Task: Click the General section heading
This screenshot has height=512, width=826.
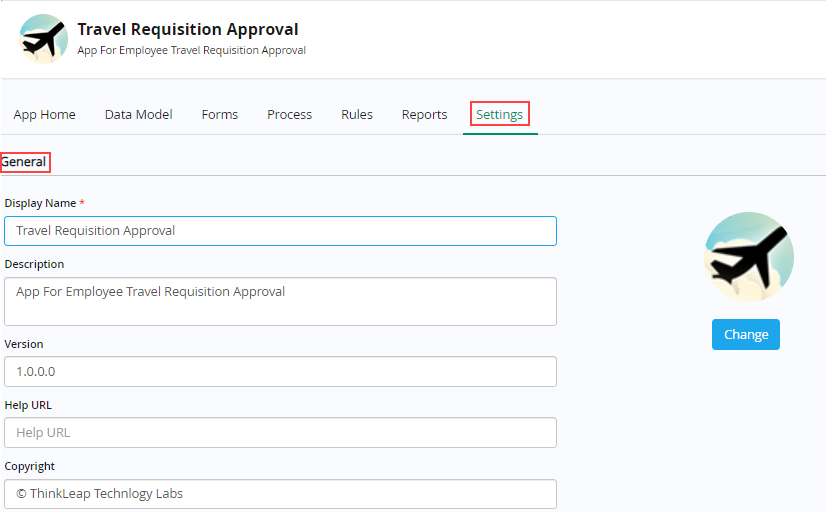Action: [x=24, y=162]
